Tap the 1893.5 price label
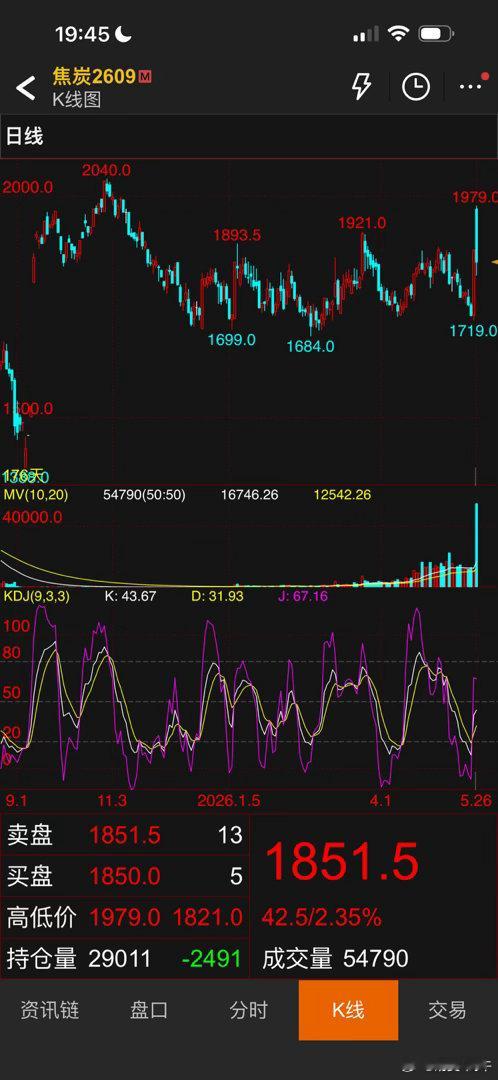 click(237, 235)
